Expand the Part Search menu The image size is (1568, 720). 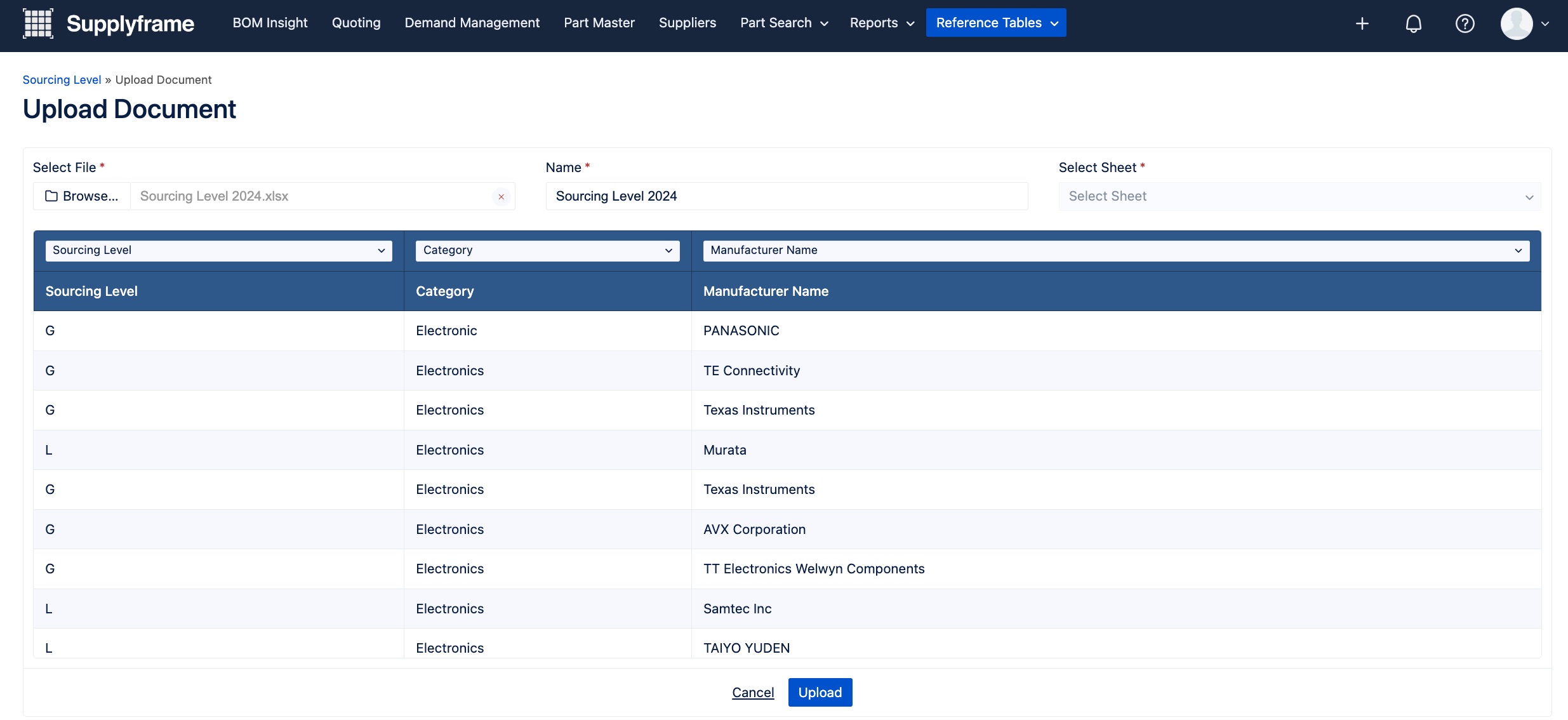(x=784, y=23)
